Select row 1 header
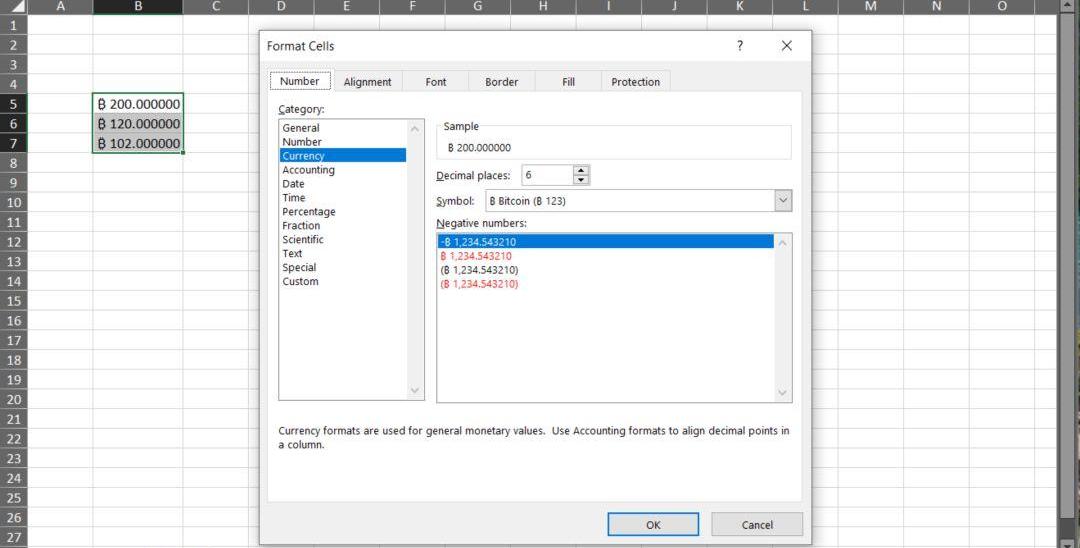This screenshot has width=1080, height=548. pos(14,25)
